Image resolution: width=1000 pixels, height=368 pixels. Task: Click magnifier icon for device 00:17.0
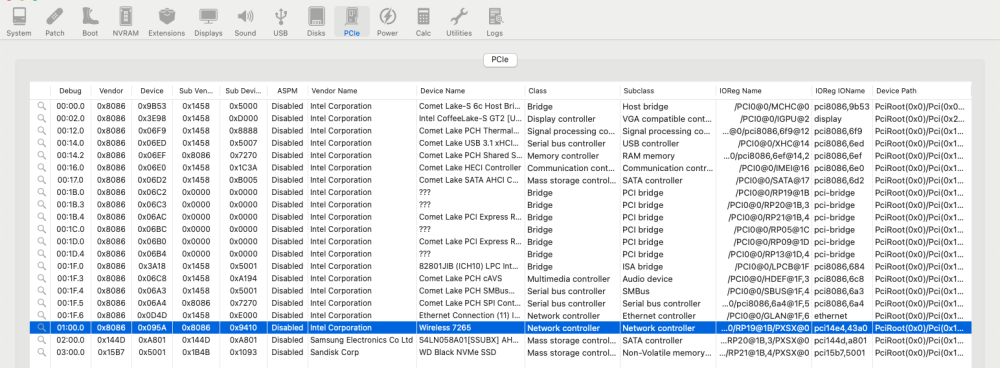point(41,180)
